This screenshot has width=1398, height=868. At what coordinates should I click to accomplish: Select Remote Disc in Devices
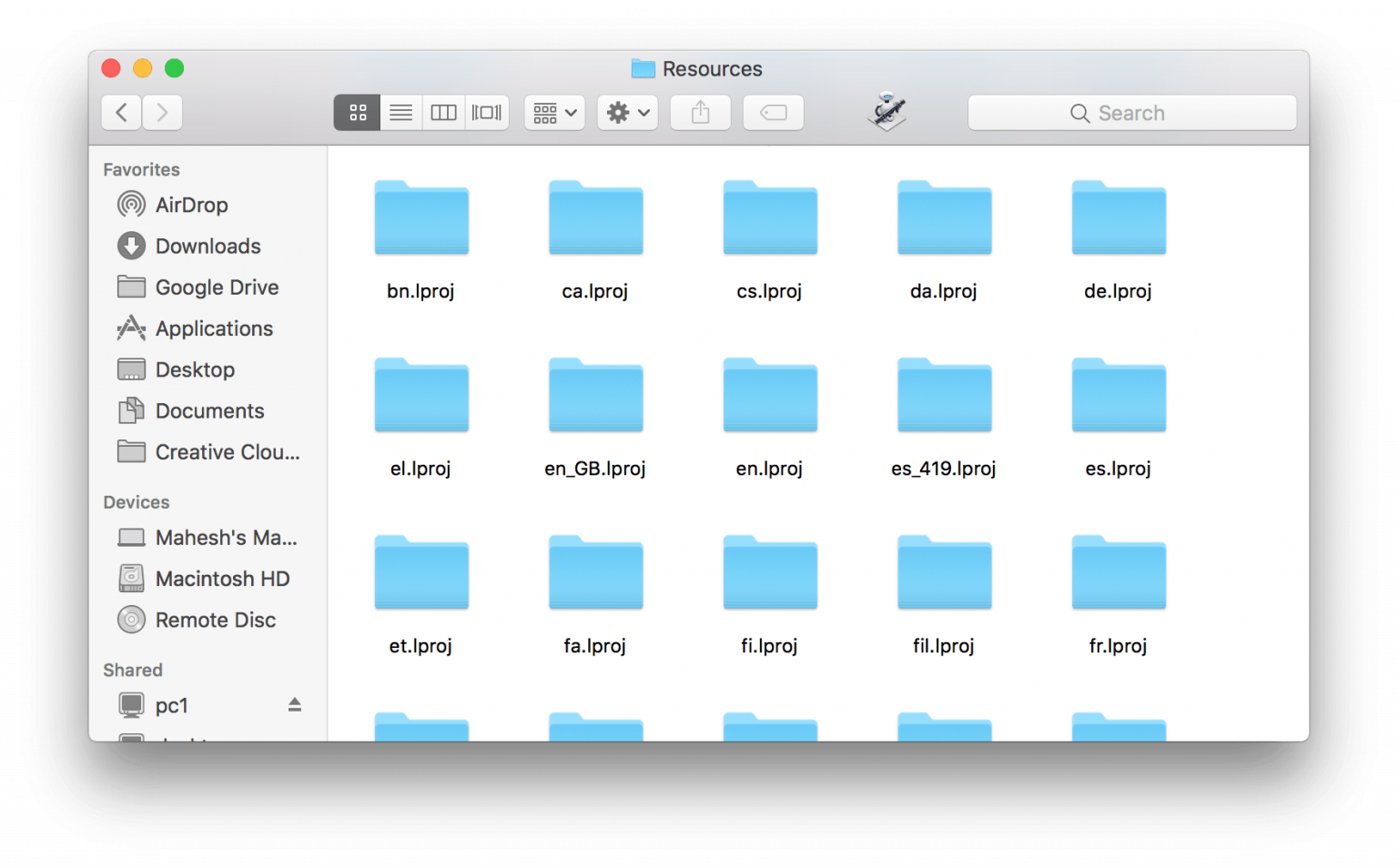215,620
